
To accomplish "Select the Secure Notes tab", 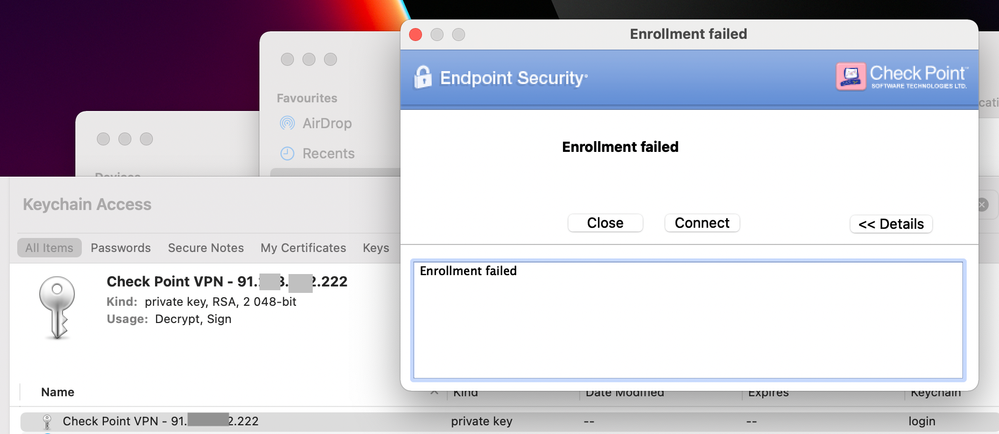I will coord(205,248).
